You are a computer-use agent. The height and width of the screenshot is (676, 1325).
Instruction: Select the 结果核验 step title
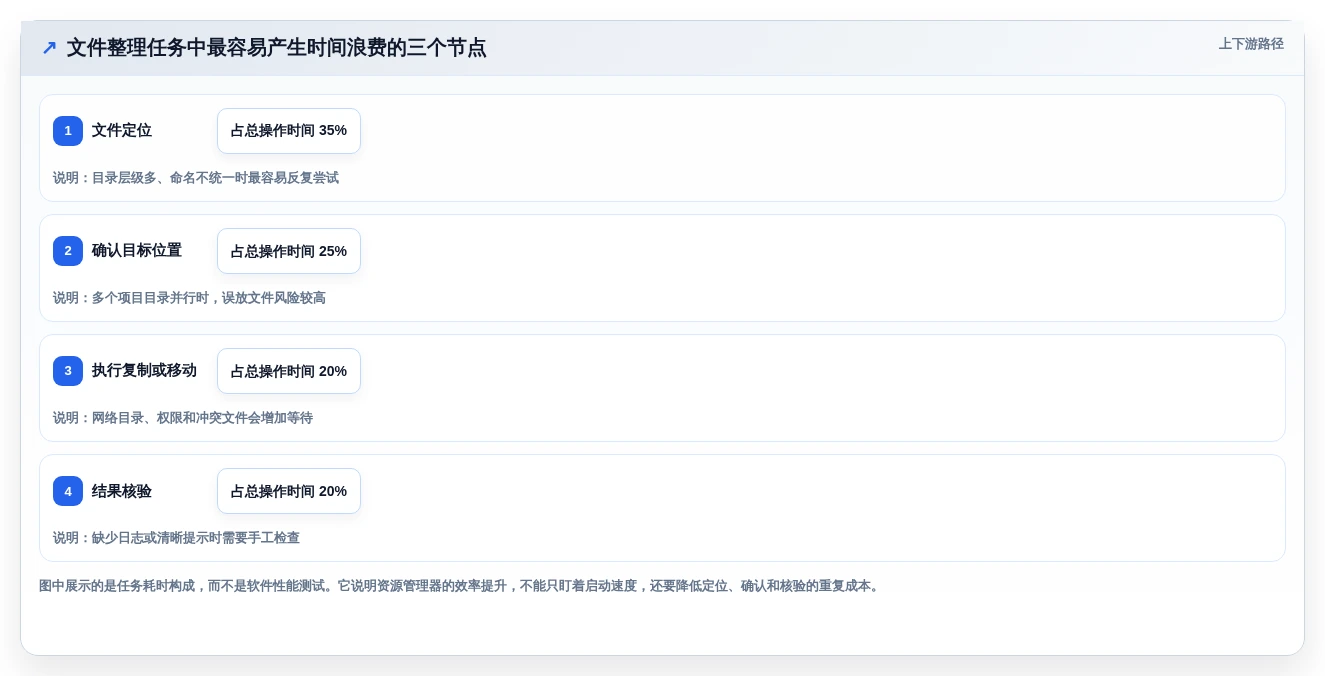tap(122, 491)
